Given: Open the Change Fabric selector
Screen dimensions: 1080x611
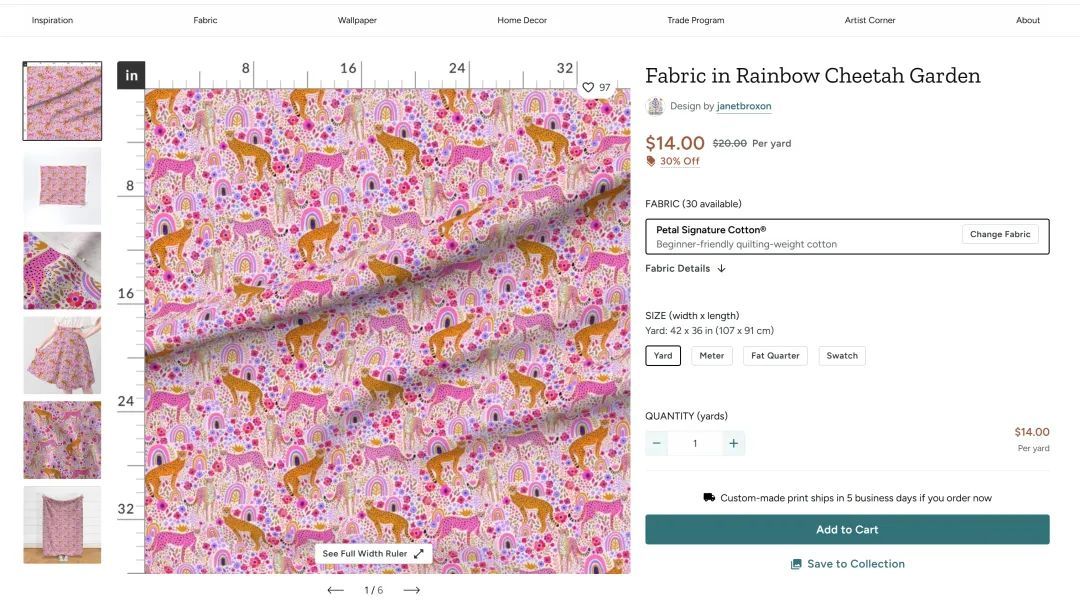Looking at the screenshot, I should point(1000,234).
